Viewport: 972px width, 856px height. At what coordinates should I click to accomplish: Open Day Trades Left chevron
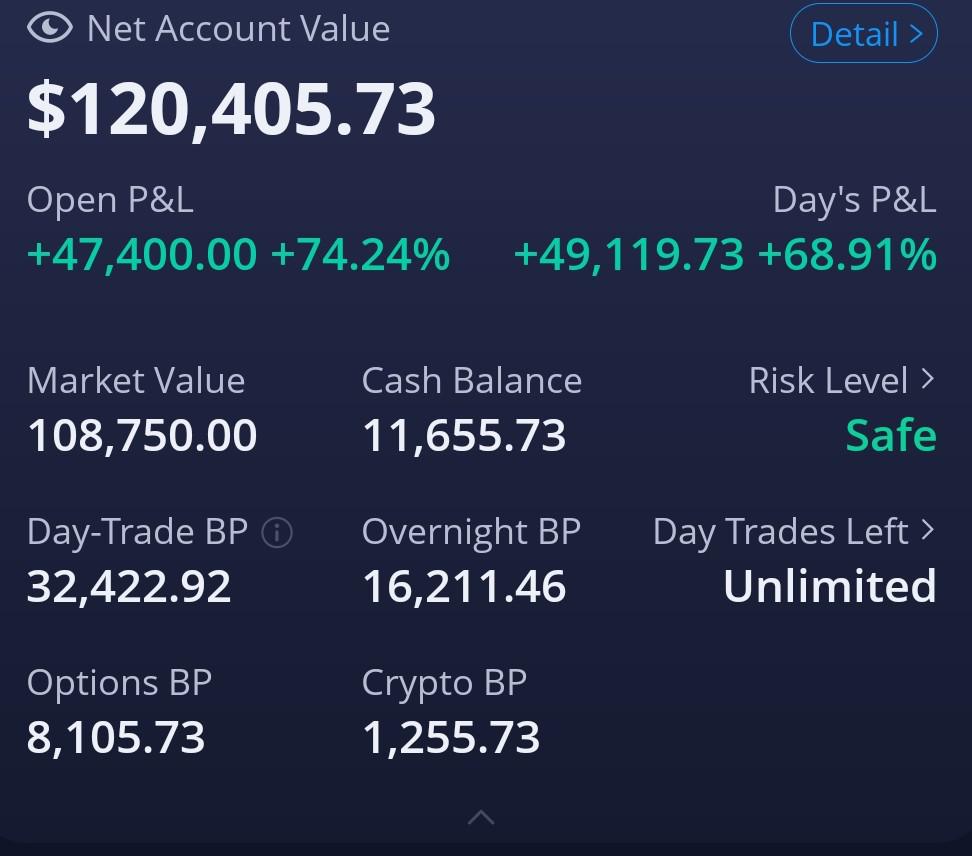(x=927, y=530)
